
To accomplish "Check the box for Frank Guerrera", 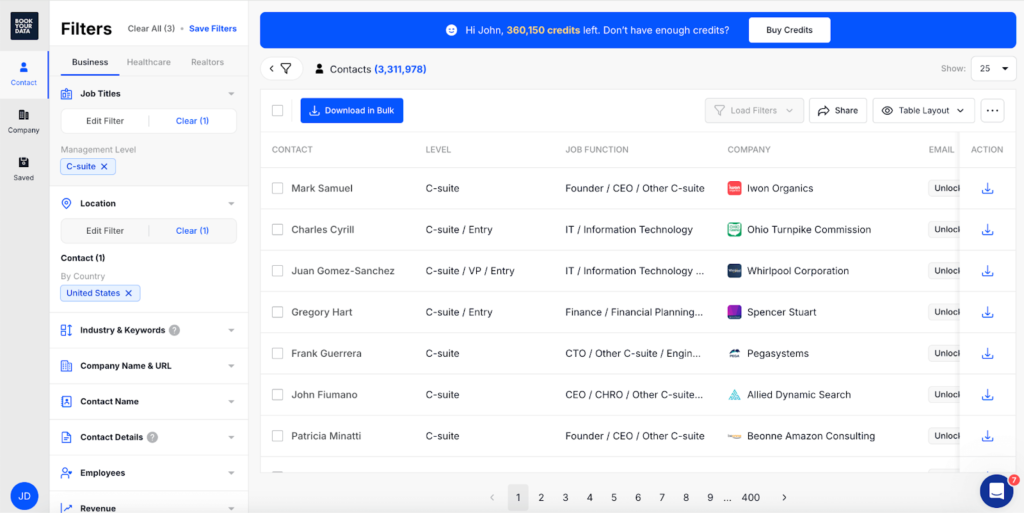I will (x=278, y=353).
